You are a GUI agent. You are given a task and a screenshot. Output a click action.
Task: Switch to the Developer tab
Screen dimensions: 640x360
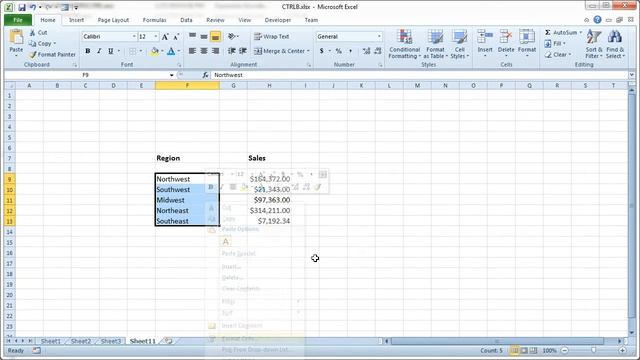(278, 20)
